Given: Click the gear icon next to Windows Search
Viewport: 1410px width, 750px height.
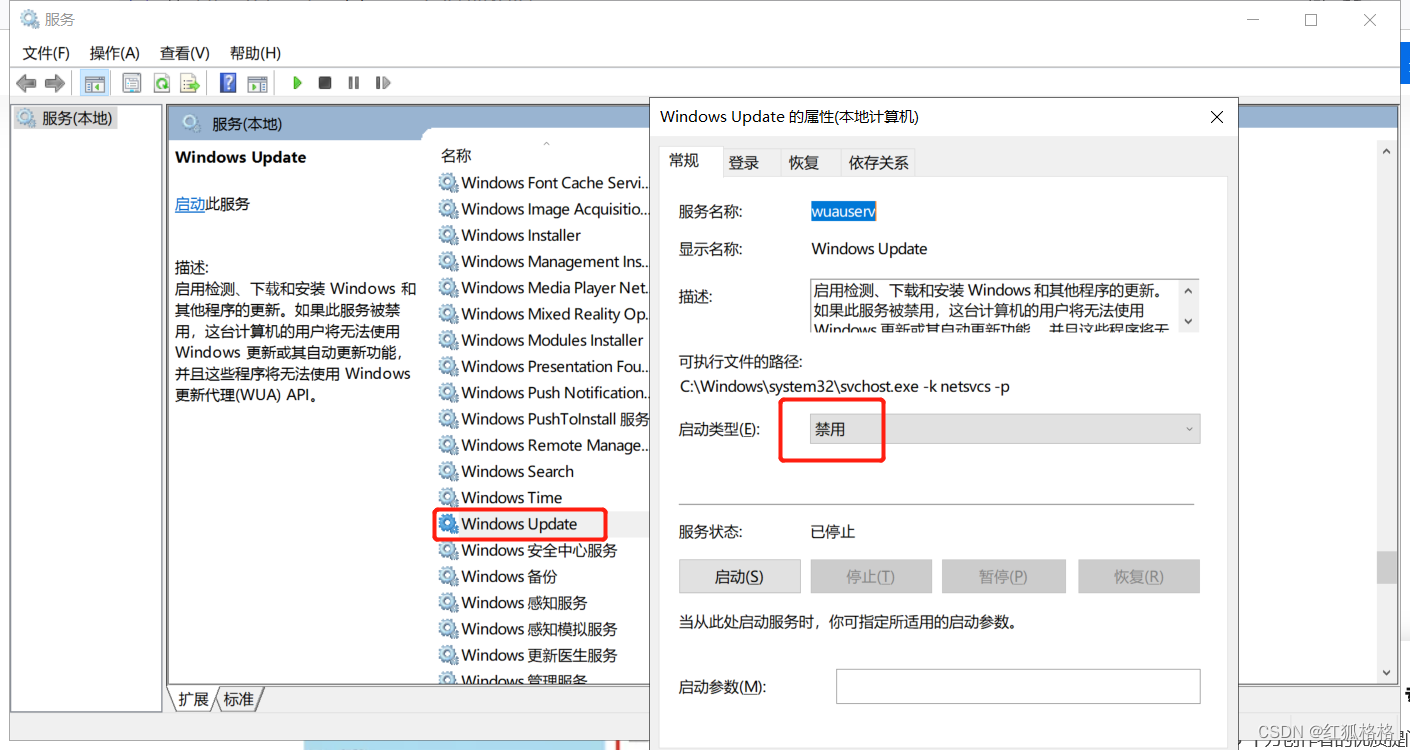Looking at the screenshot, I should pyautogui.click(x=448, y=471).
